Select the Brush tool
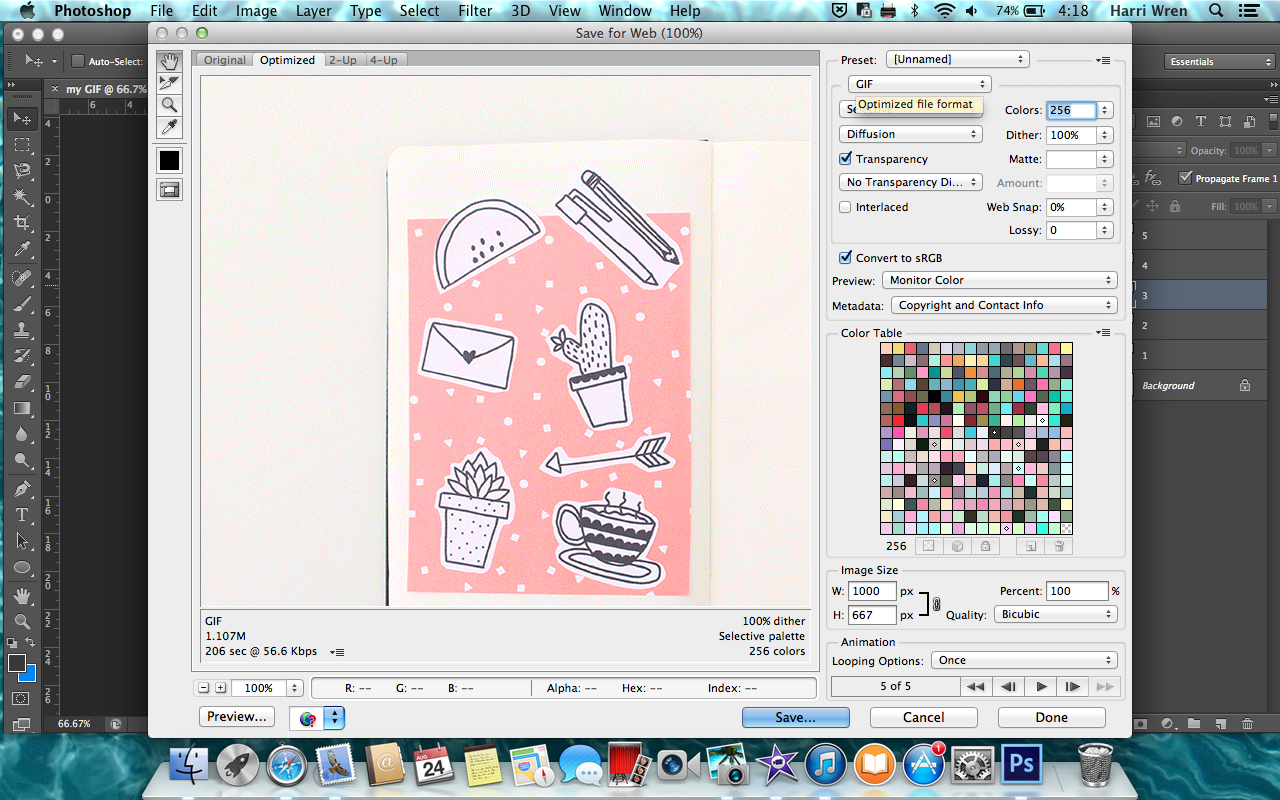Screen dimensions: 1280x800 click(21, 304)
